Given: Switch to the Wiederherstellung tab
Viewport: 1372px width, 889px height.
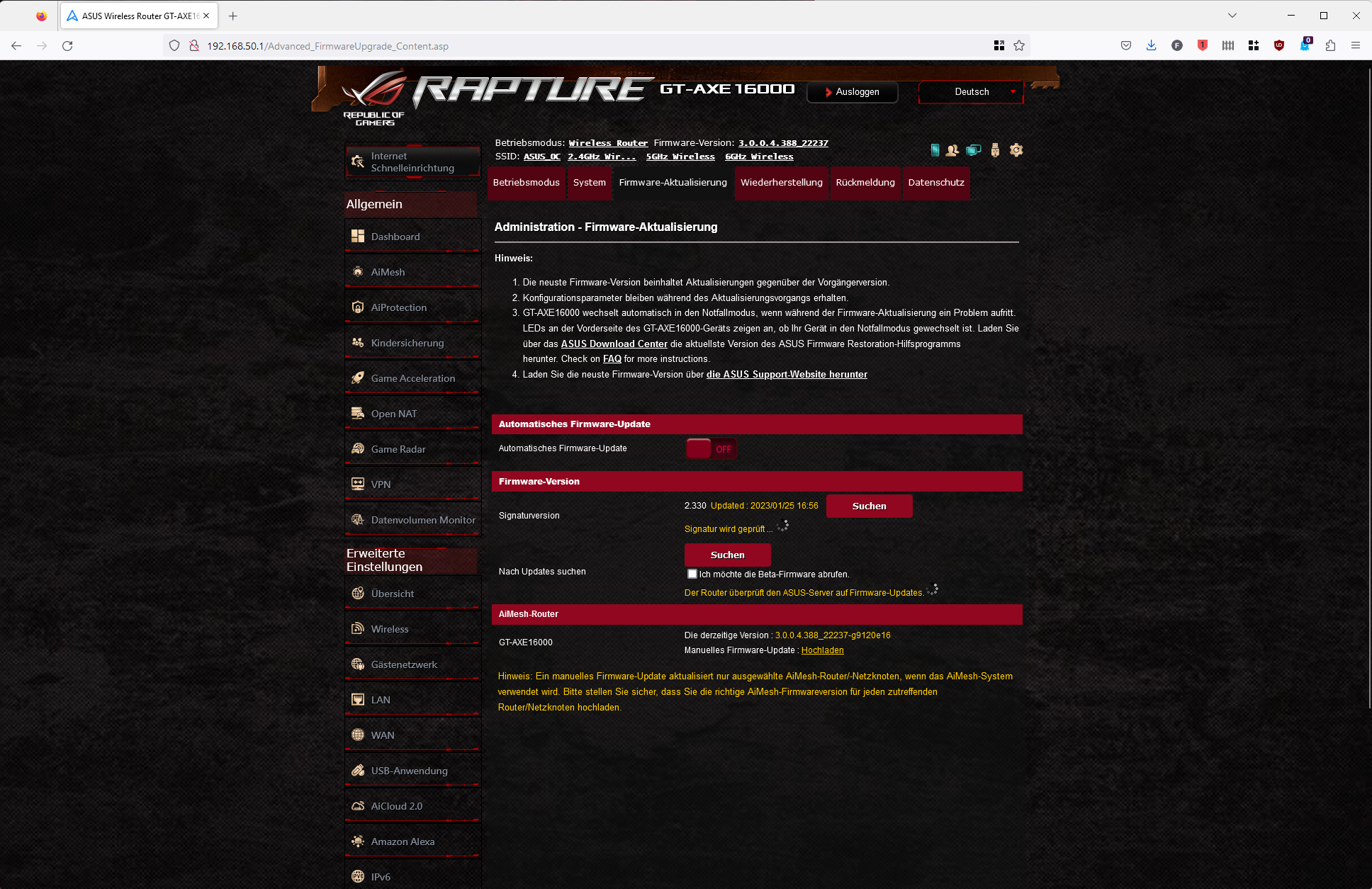Looking at the screenshot, I should (x=781, y=183).
